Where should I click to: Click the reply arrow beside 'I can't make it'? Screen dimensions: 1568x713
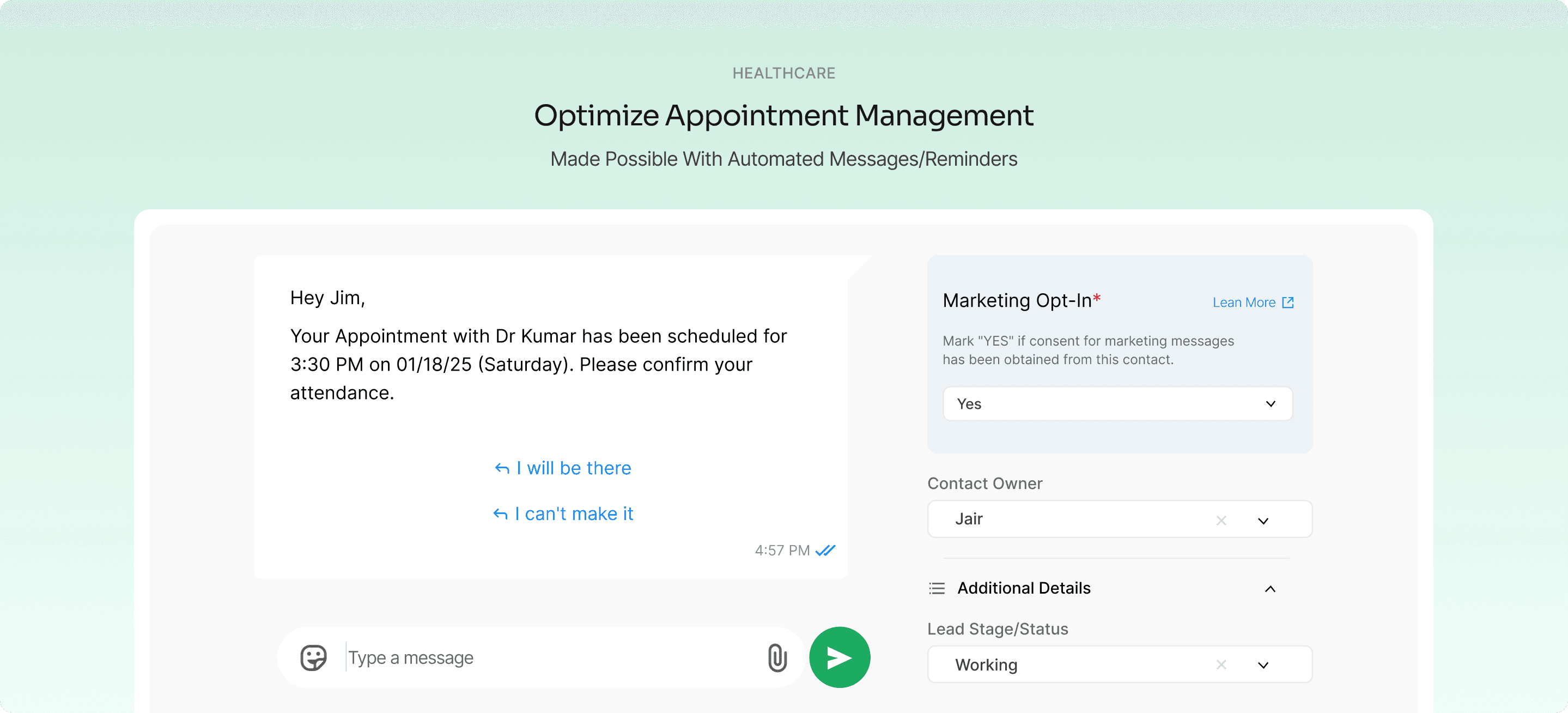501,513
